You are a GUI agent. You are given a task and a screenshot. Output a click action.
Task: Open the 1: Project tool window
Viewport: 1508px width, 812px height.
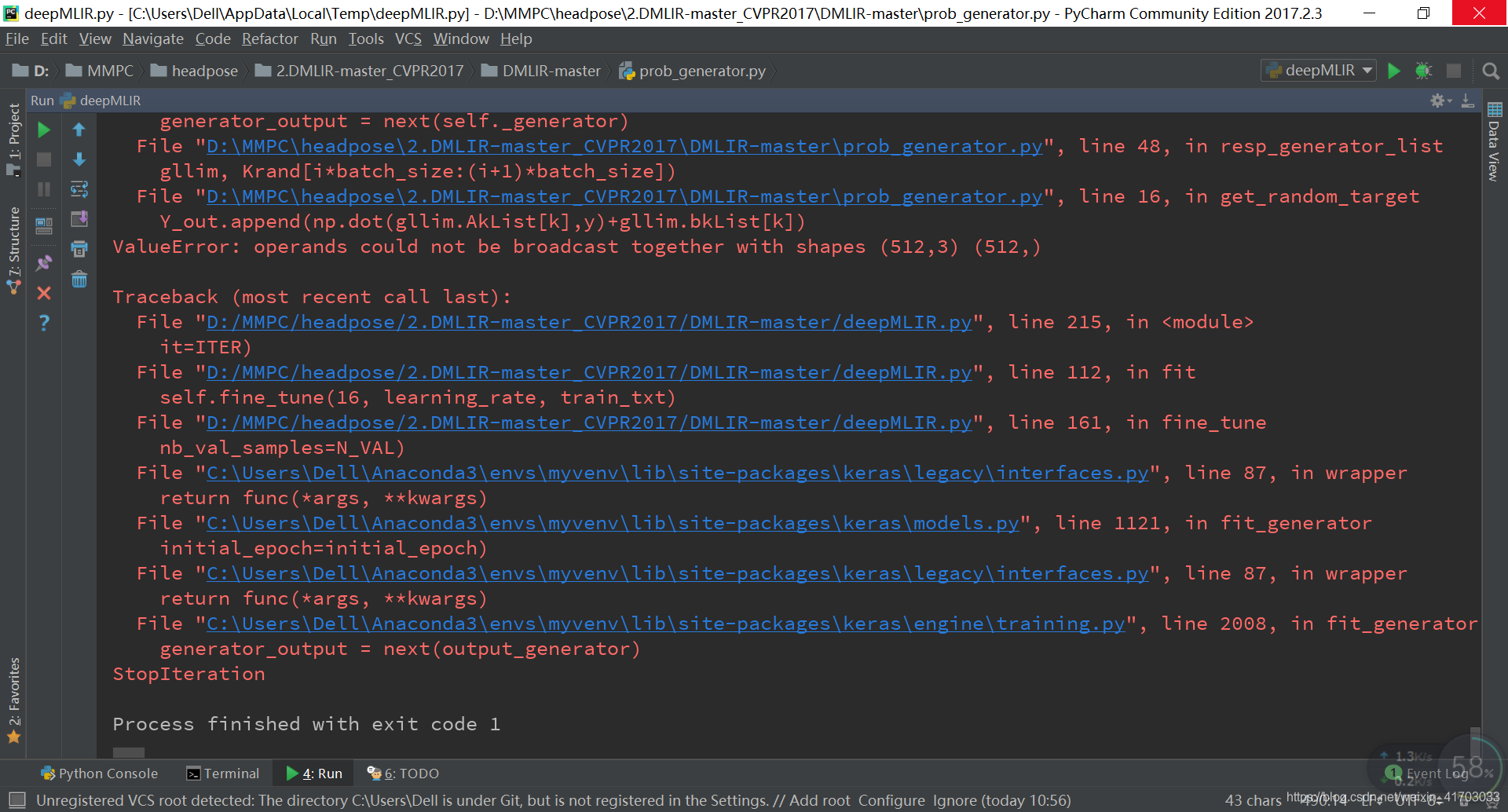(x=14, y=140)
